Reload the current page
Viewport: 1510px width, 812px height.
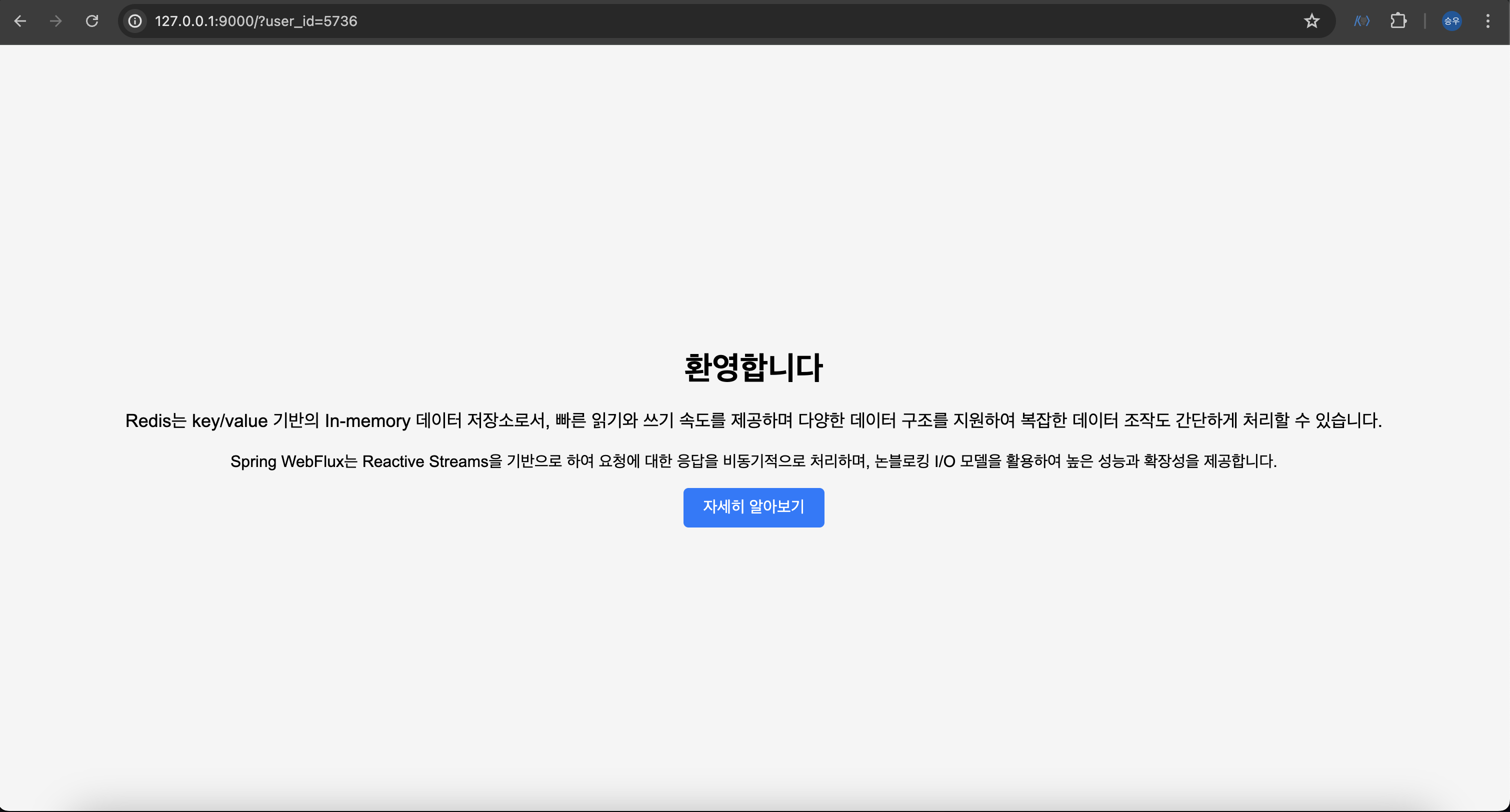pyautogui.click(x=92, y=21)
